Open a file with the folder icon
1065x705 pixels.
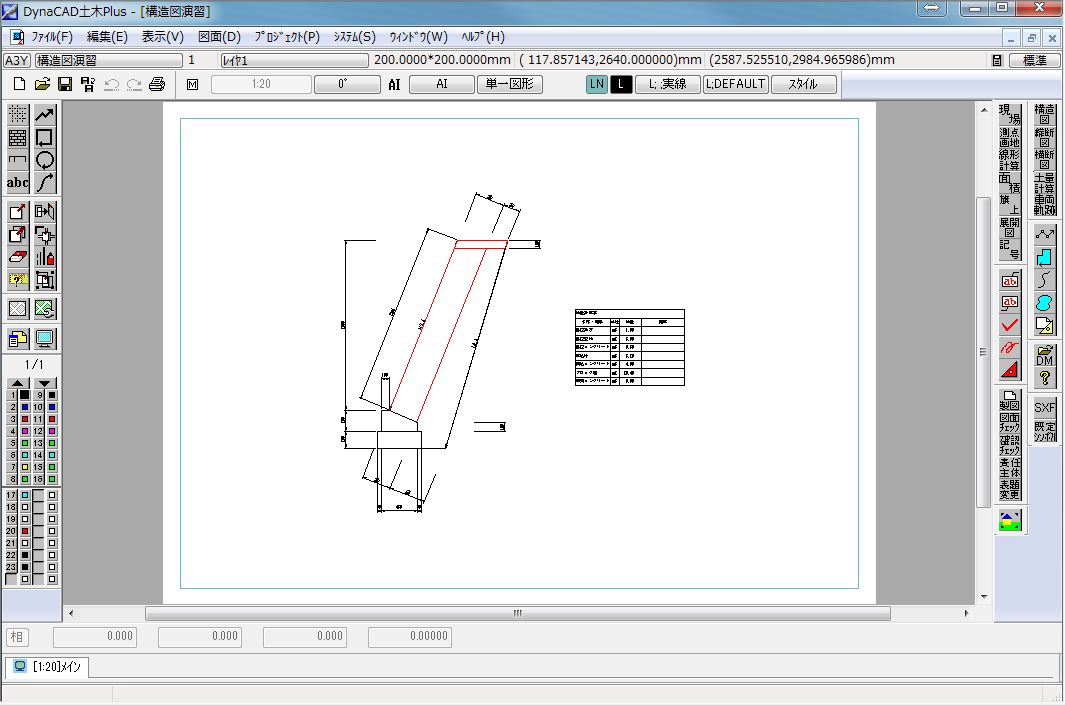pyautogui.click(x=42, y=84)
